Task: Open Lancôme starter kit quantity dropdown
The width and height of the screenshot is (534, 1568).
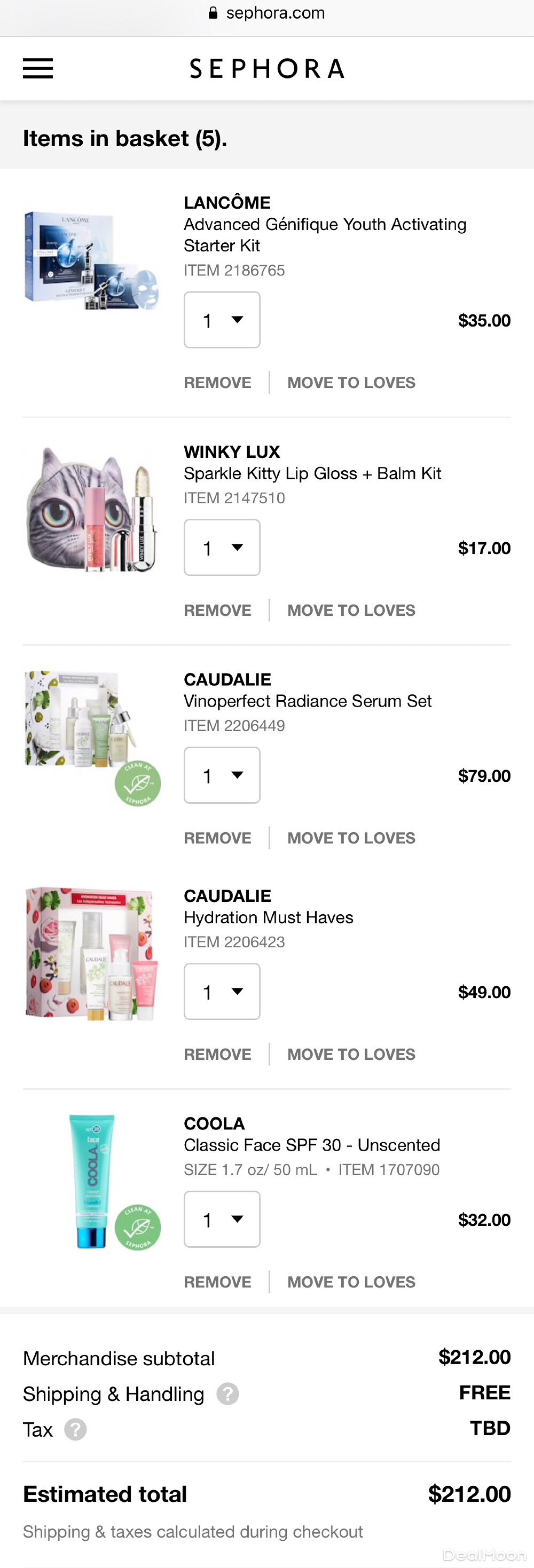Action: (x=222, y=320)
